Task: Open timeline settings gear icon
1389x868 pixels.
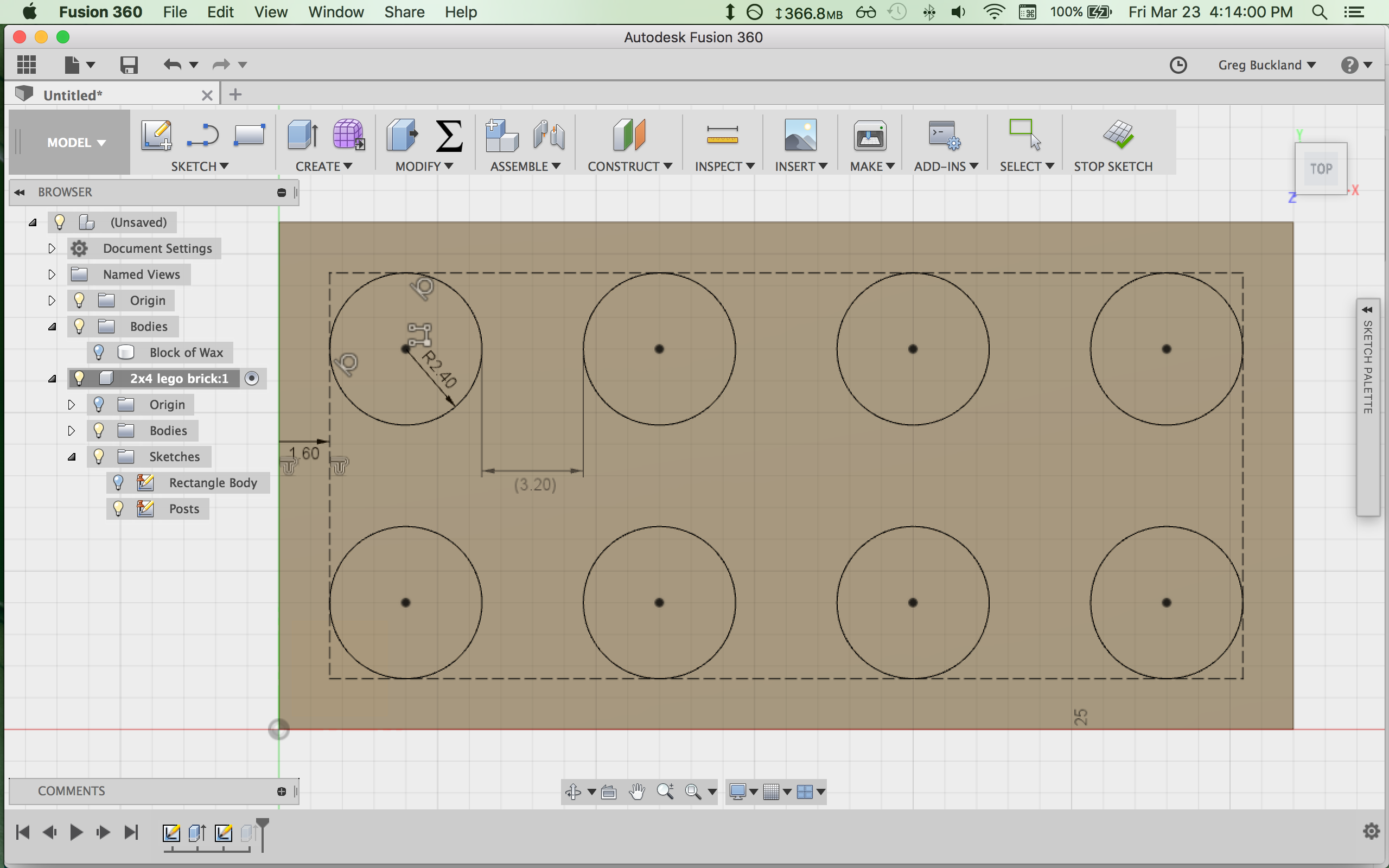Action: pyautogui.click(x=1372, y=831)
